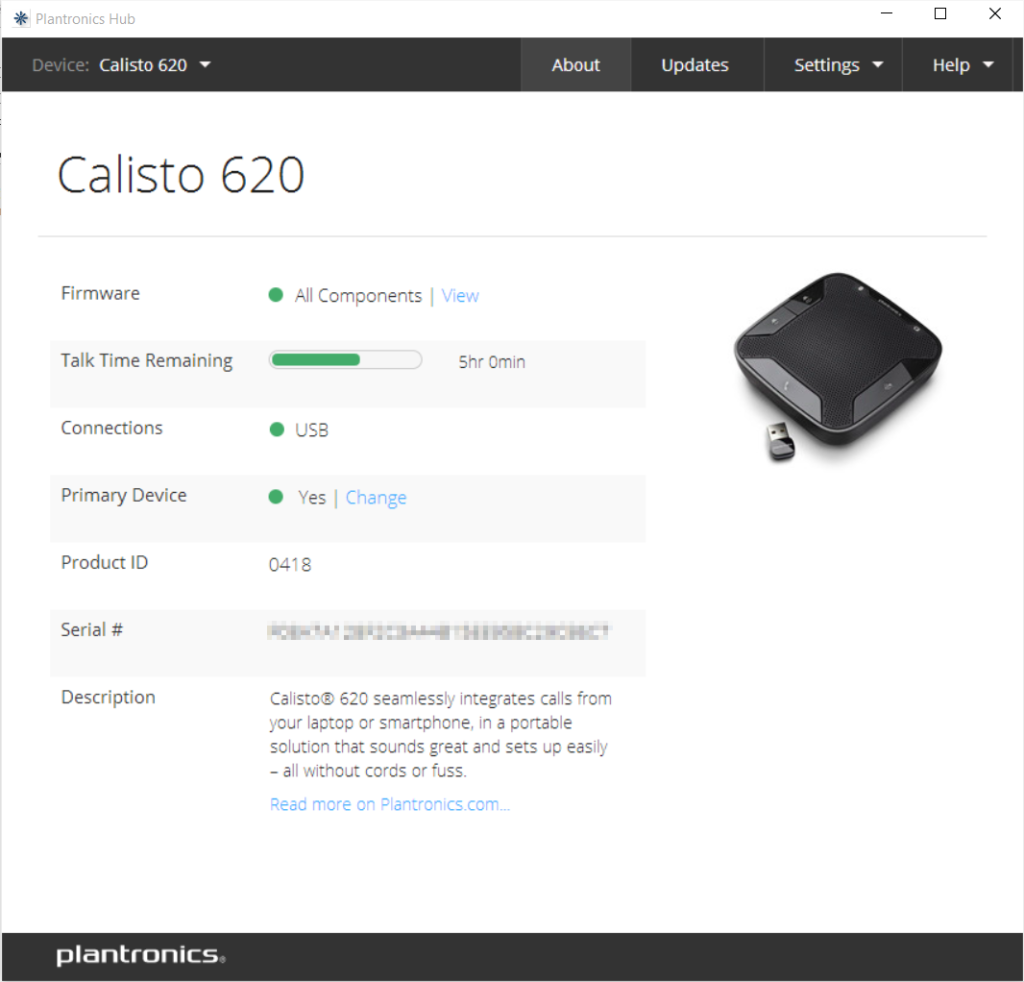Open Read more on Plantronics.com link
1024x982 pixels.
390,804
